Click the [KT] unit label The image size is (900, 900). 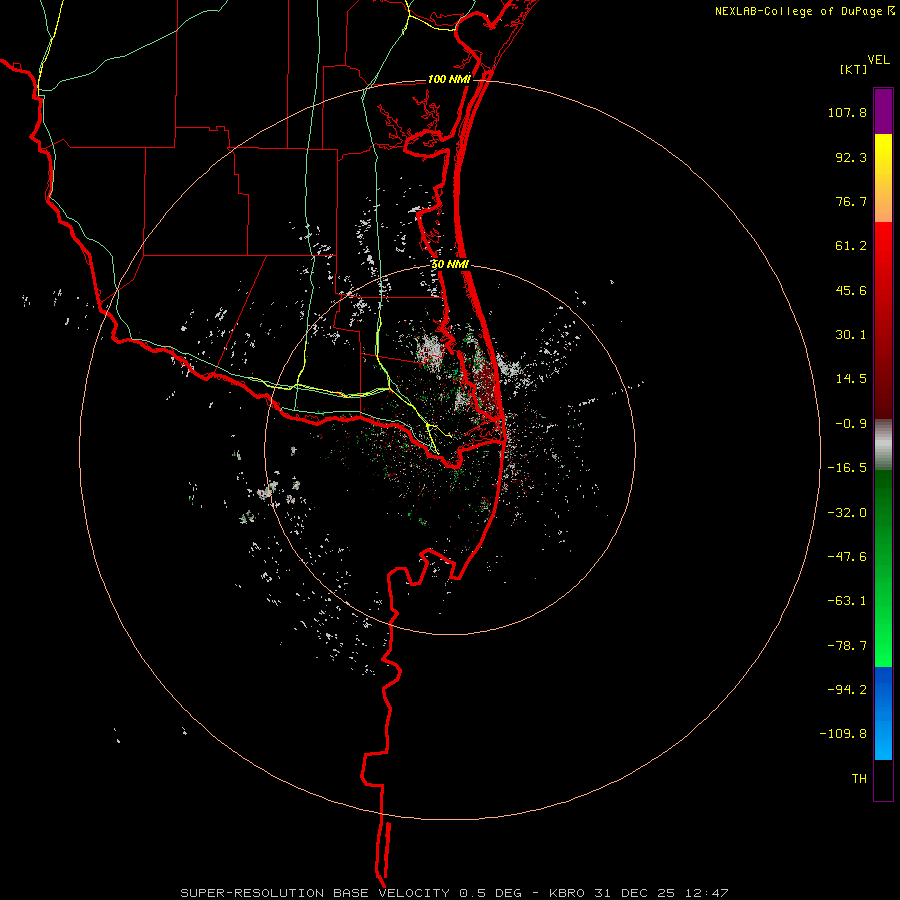pyautogui.click(x=853, y=69)
